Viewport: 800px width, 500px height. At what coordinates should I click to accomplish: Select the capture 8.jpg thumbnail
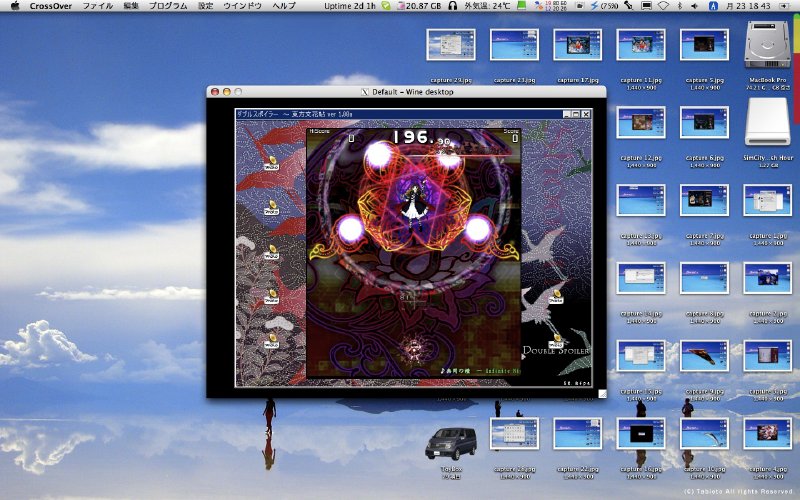click(x=704, y=278)
